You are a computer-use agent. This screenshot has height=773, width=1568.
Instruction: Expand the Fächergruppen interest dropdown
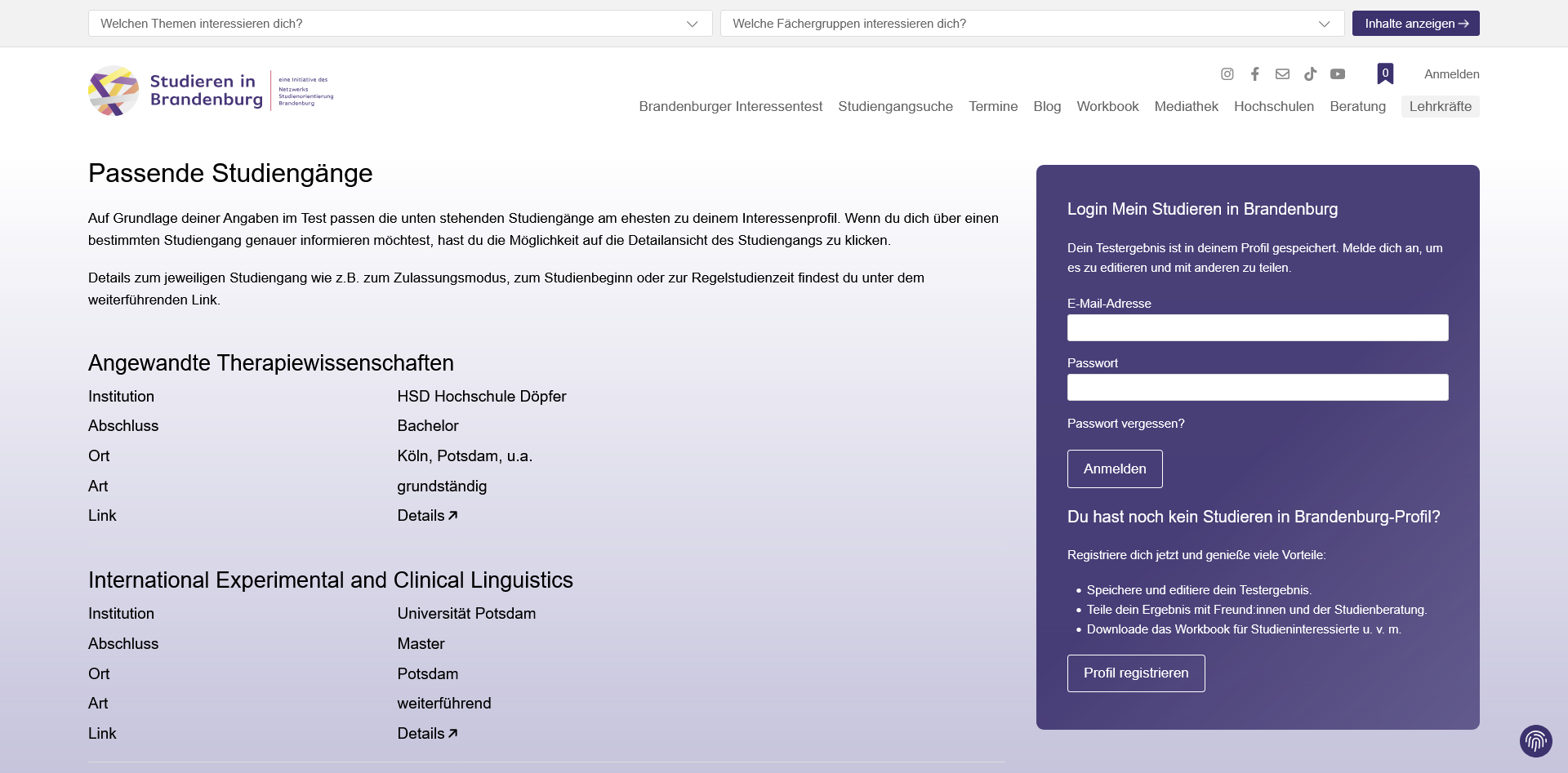pyautogui.click(x=1031, y=24)
